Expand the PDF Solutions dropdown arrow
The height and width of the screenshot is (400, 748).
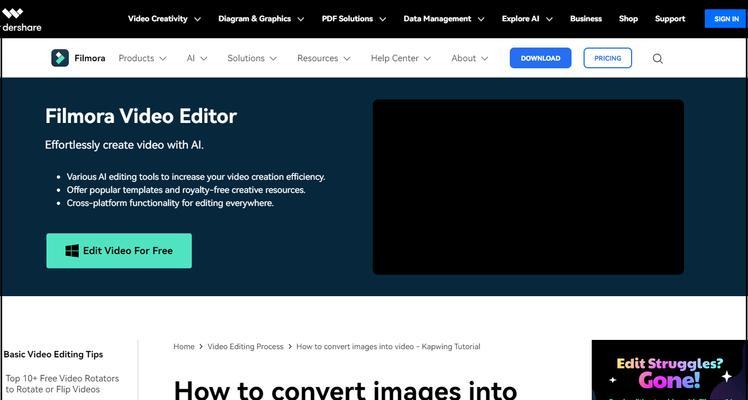click(x=383, y=20)
